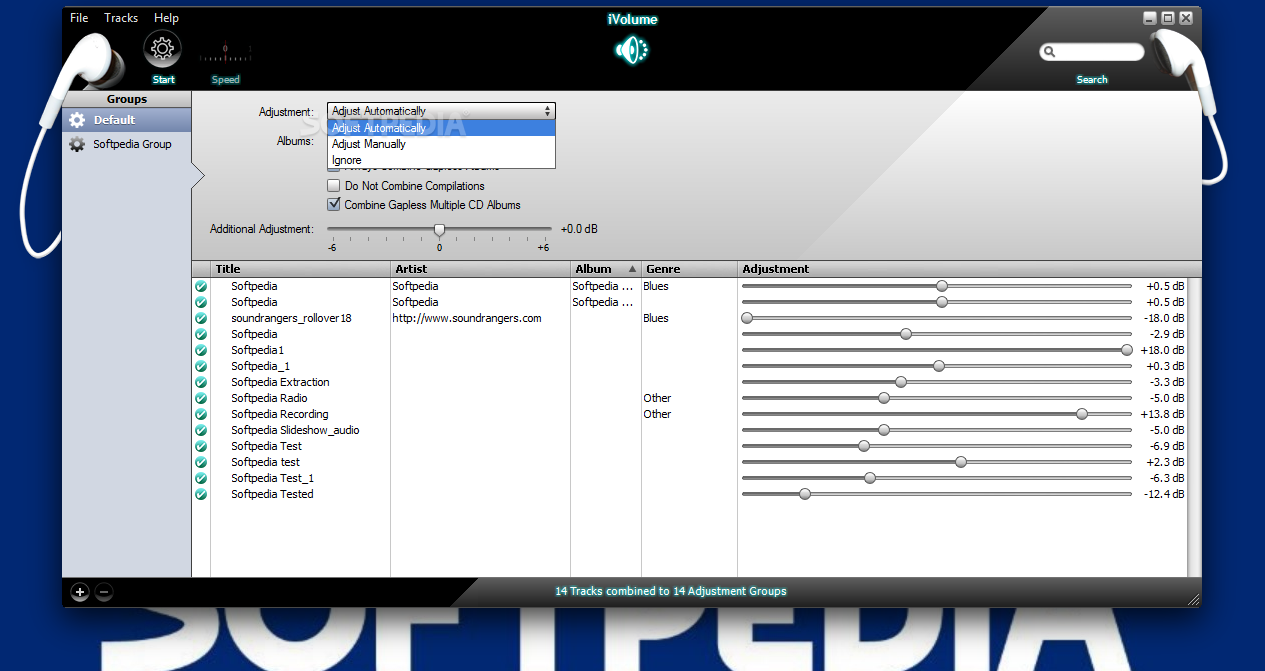This screenshot has width=1265, height=671.
Task: Click adjustment slider for Softpedia1 at +18.0 dB
Action: pos(1127,350)
